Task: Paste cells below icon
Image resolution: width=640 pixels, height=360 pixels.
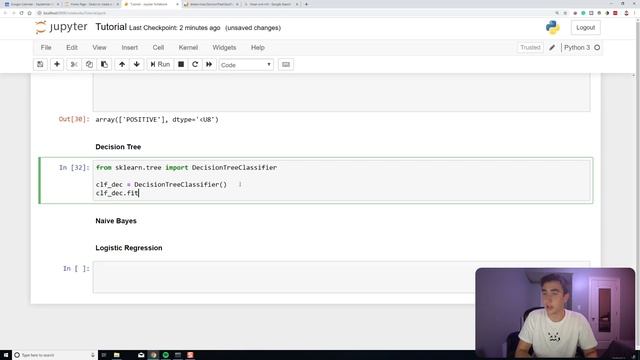Action: pos(104,64)
